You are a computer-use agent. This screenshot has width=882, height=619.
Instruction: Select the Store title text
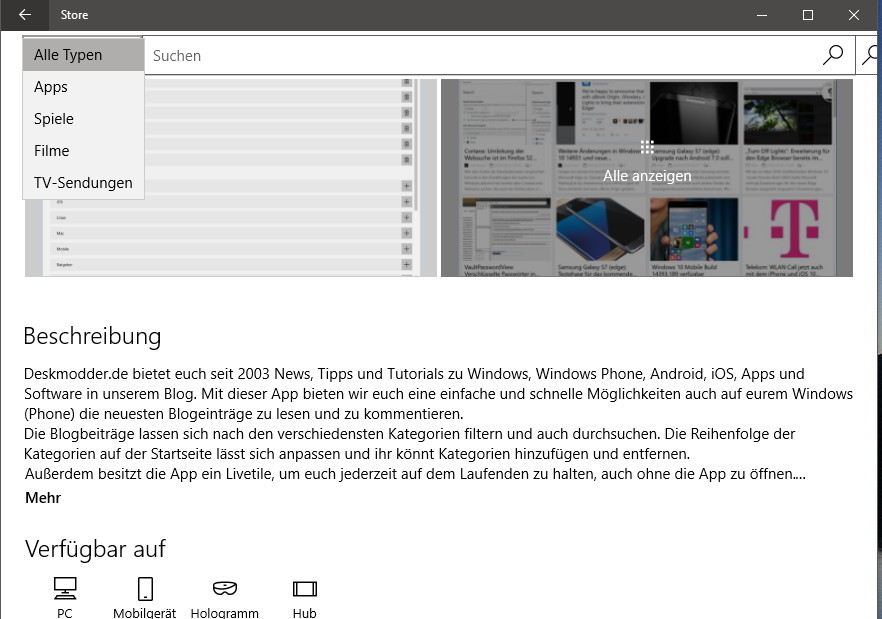click(x=74, y=15)
